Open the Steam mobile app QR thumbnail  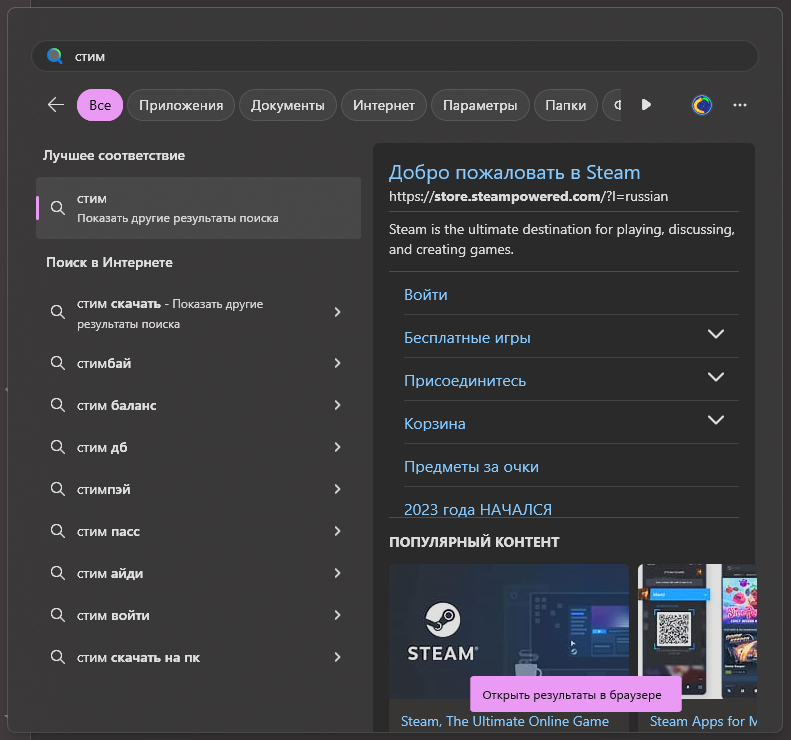point(697,632)
